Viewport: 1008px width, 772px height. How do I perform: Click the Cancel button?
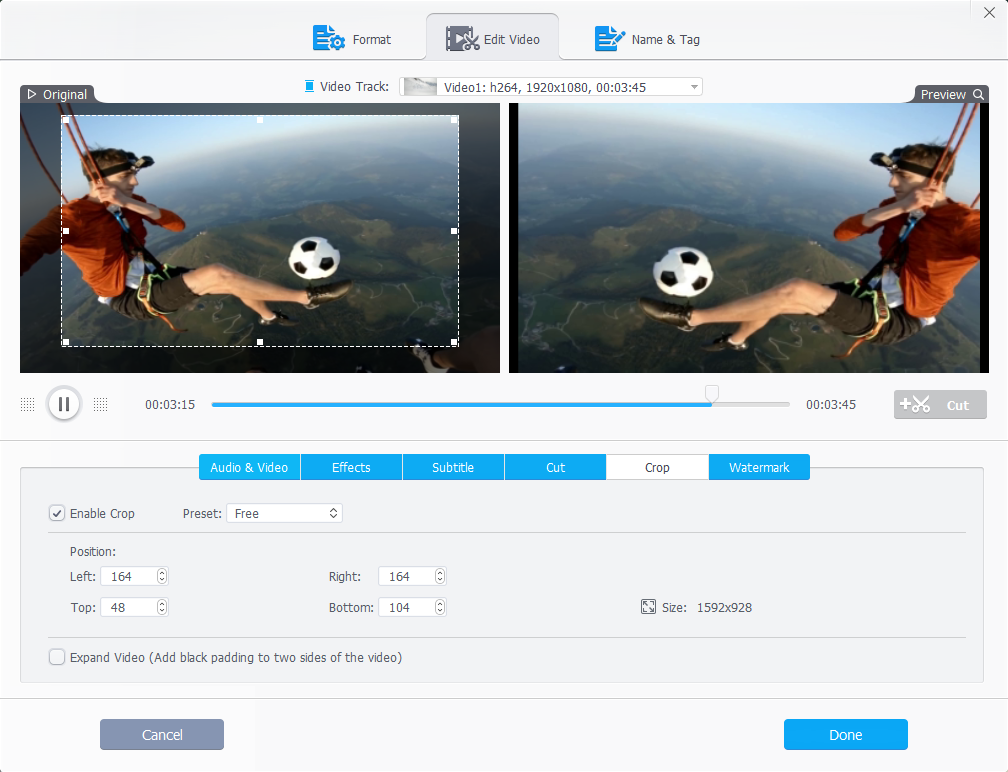[x=162, y=735]
